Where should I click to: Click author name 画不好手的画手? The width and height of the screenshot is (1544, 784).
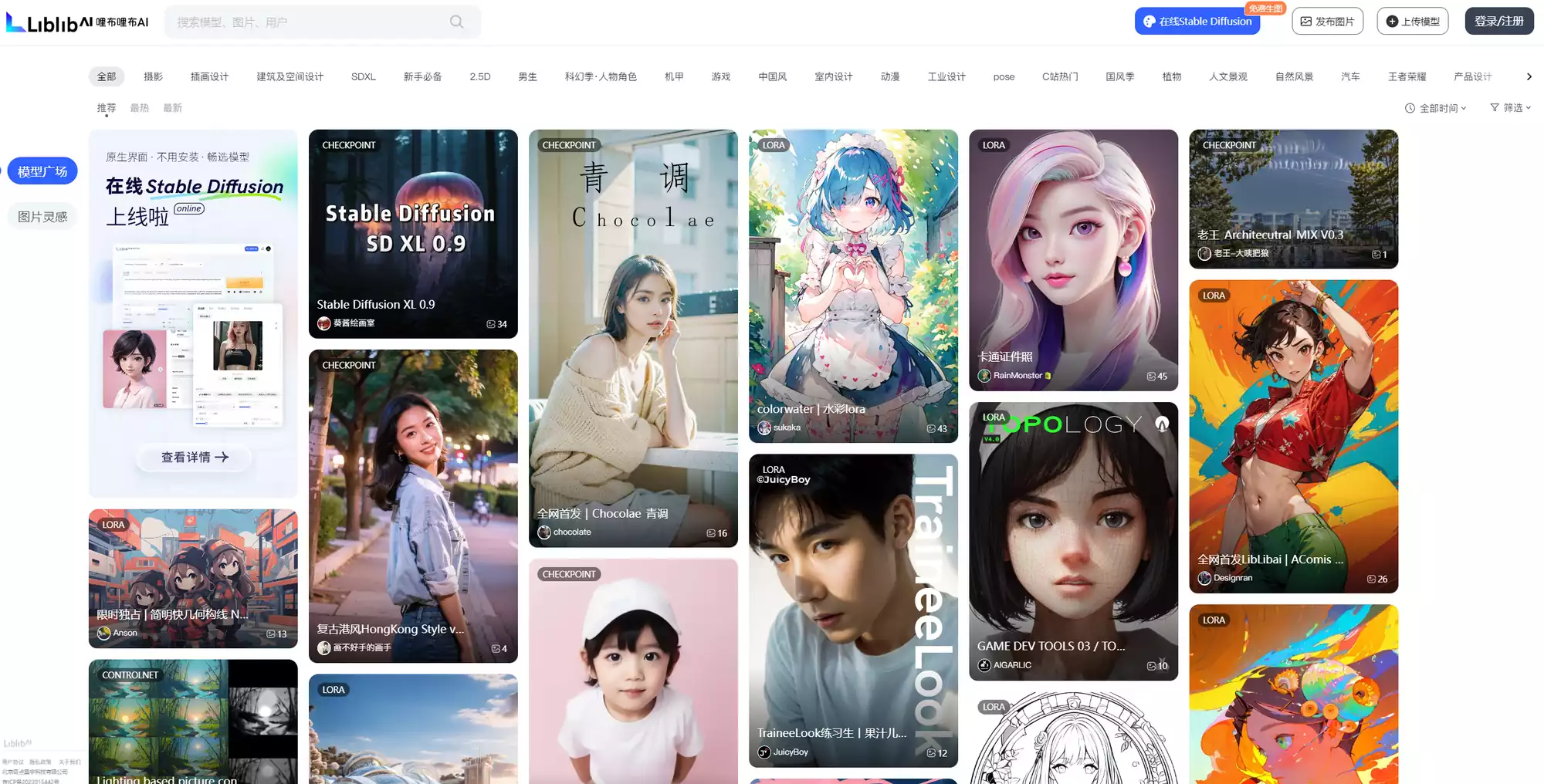click(362, 648)
